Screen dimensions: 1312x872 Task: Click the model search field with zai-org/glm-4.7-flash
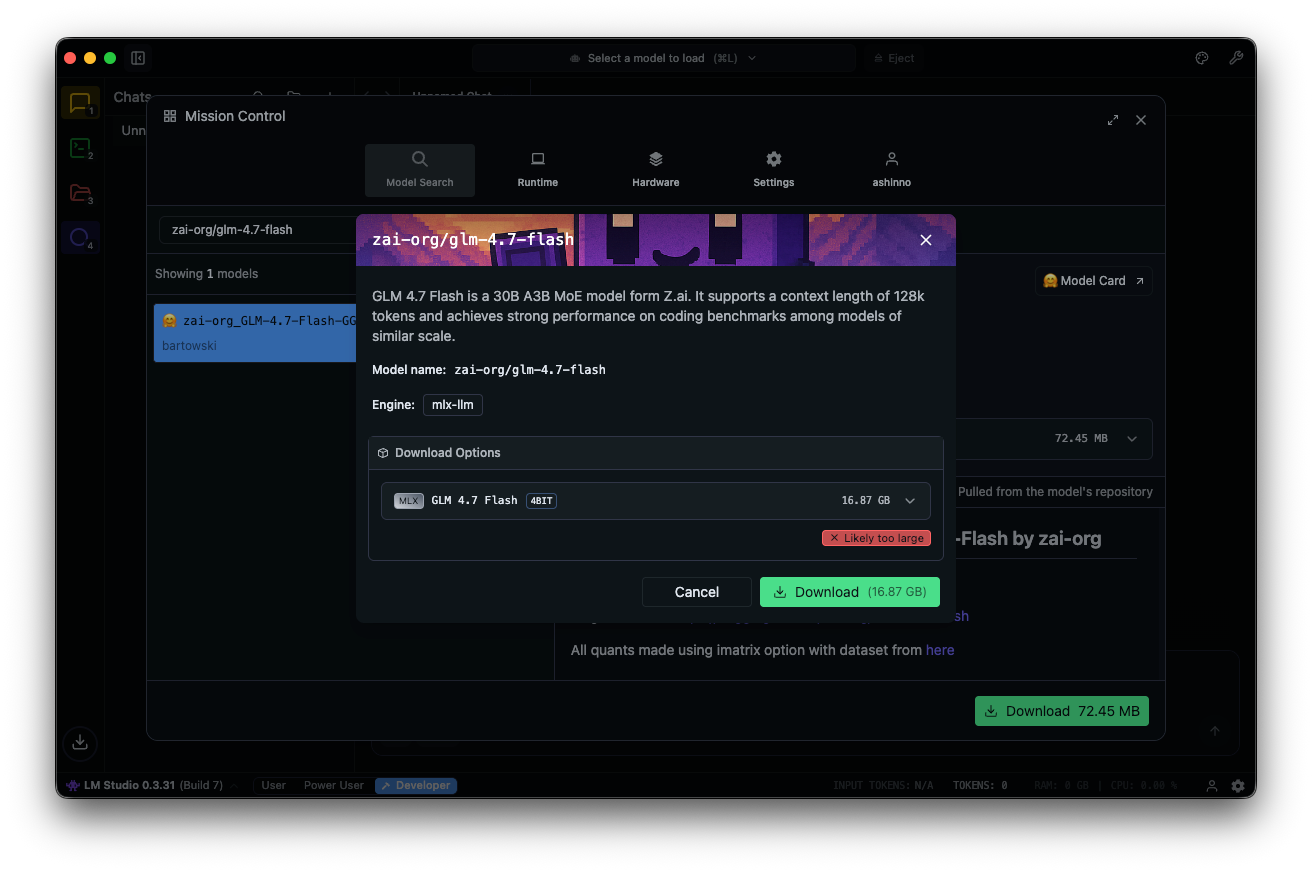256,230
